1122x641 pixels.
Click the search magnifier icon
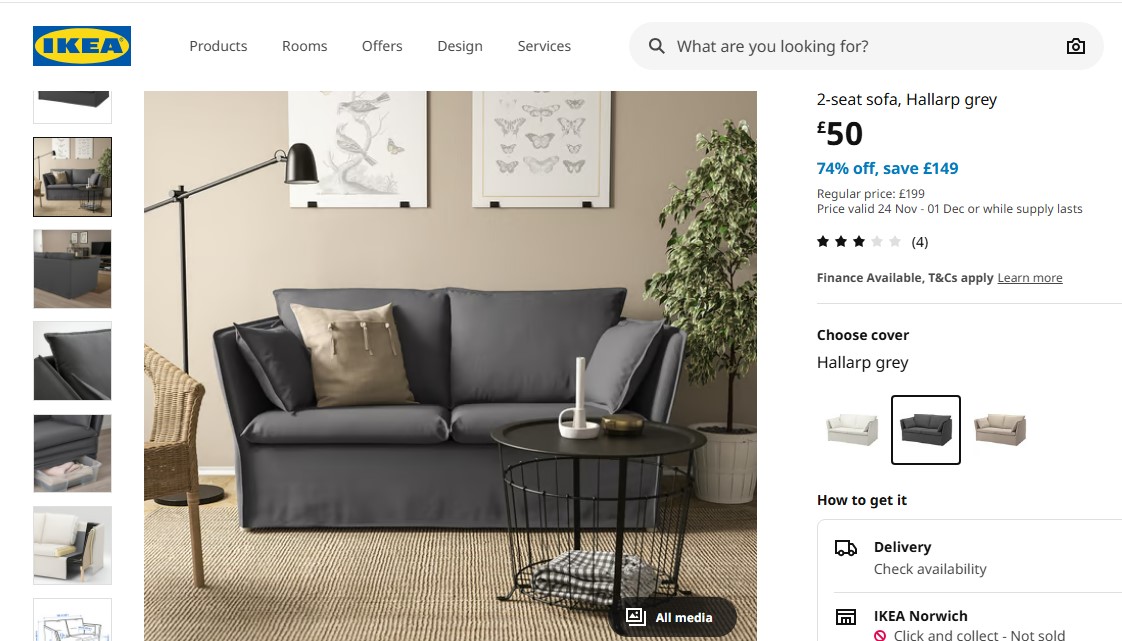coord(656,46)
